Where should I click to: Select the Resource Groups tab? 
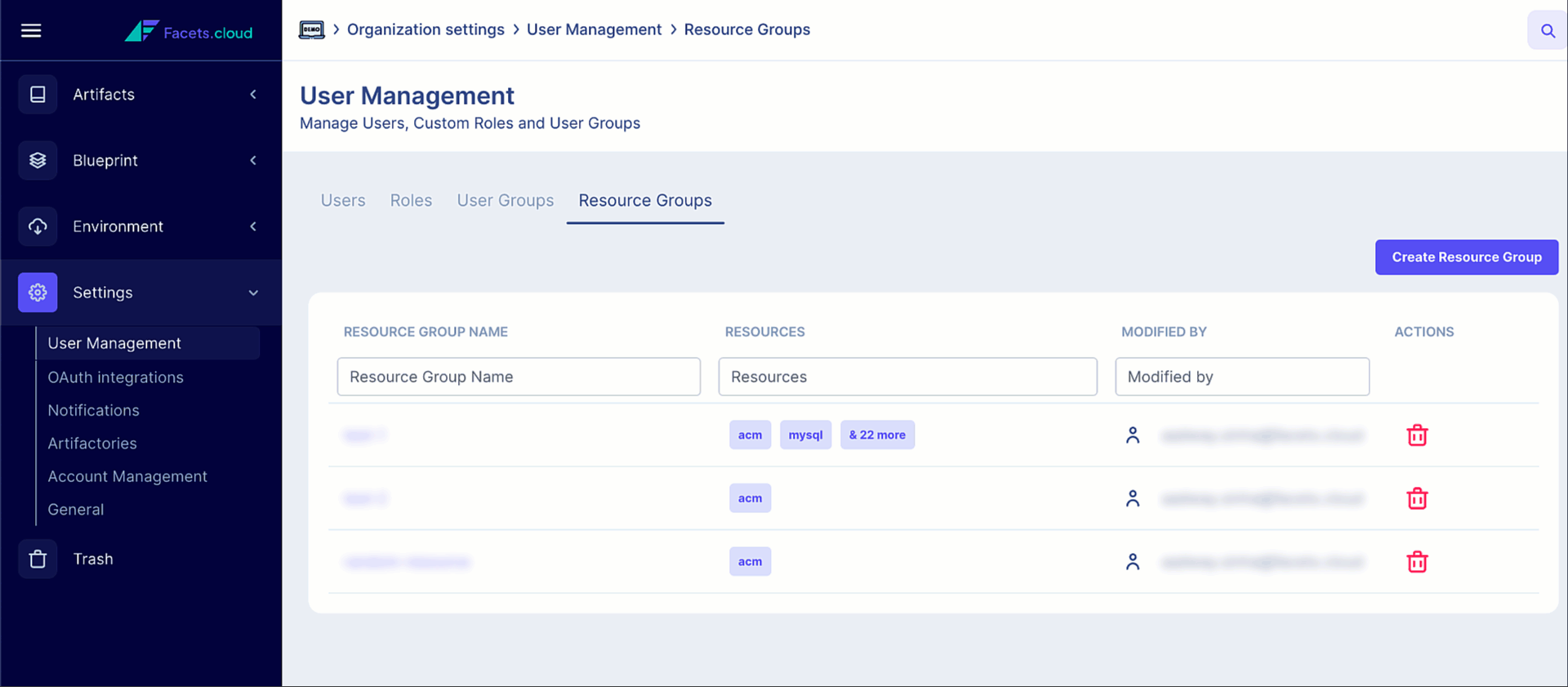(x=645, y=200)
